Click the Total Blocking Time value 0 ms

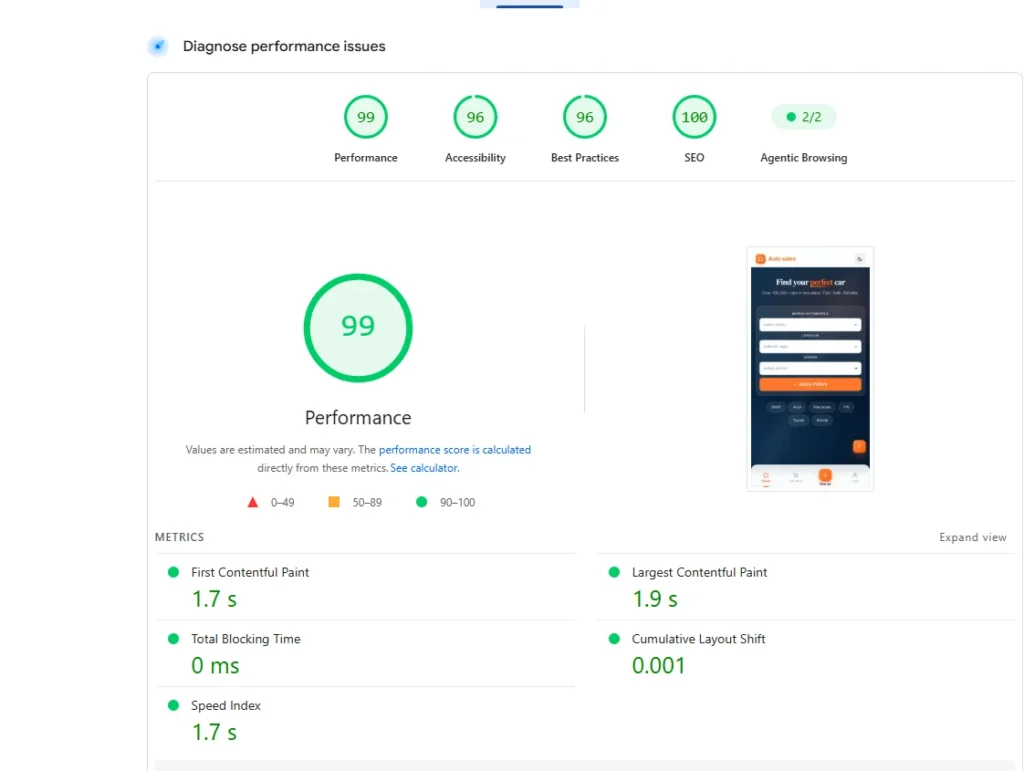pos(216,666)
